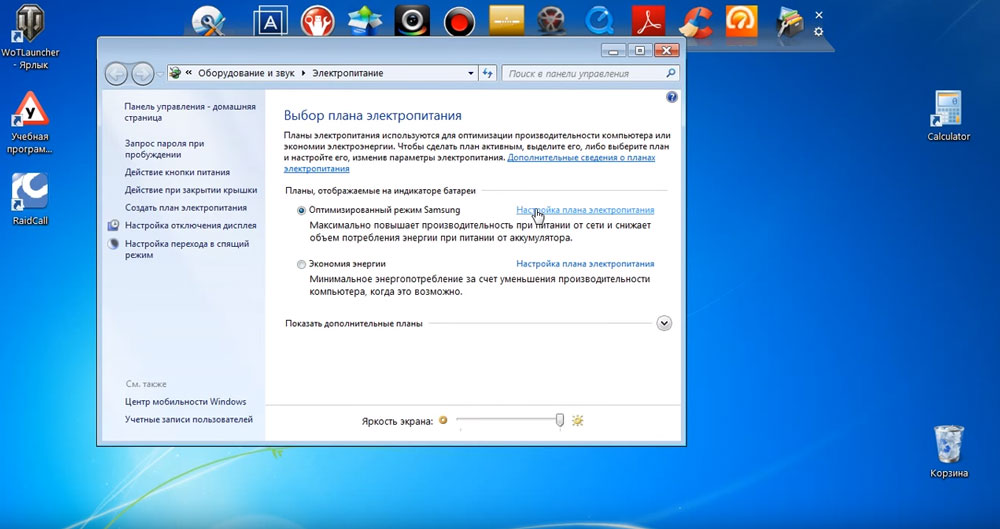This screenshot has height=529, width=1000.
Task: Open the blue help question mark icon
Action: (671, 98)
